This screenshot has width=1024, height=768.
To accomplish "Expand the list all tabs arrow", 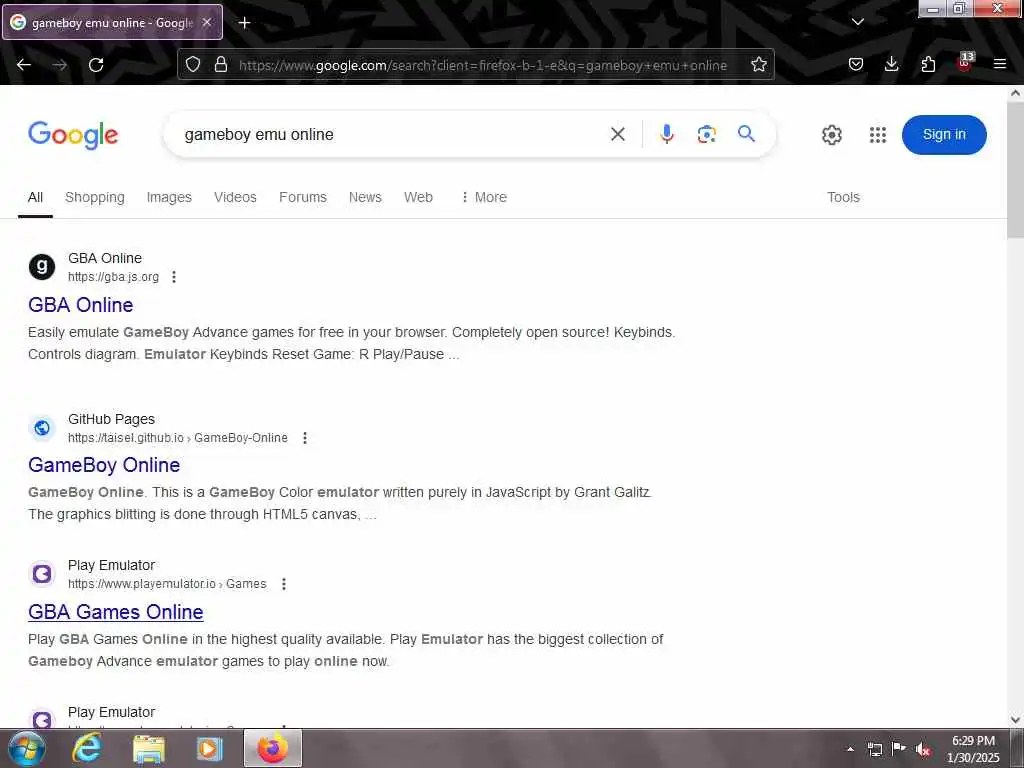I will point(857,22).
